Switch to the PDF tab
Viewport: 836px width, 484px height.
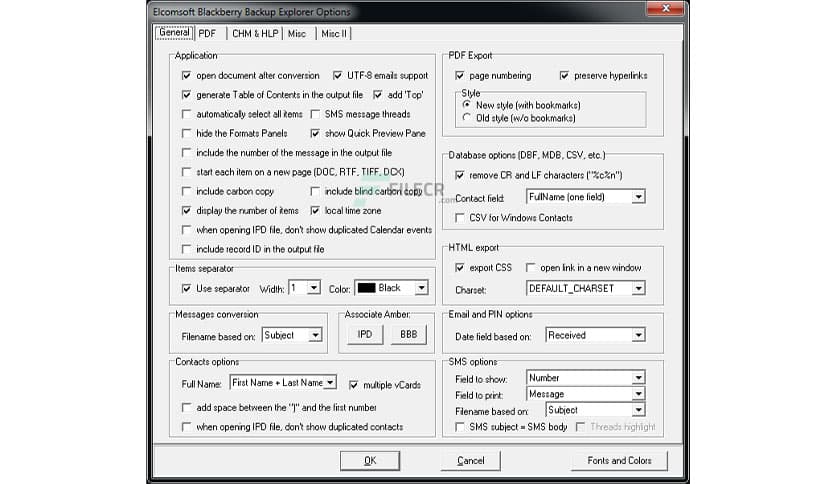[x=208, y=34]
